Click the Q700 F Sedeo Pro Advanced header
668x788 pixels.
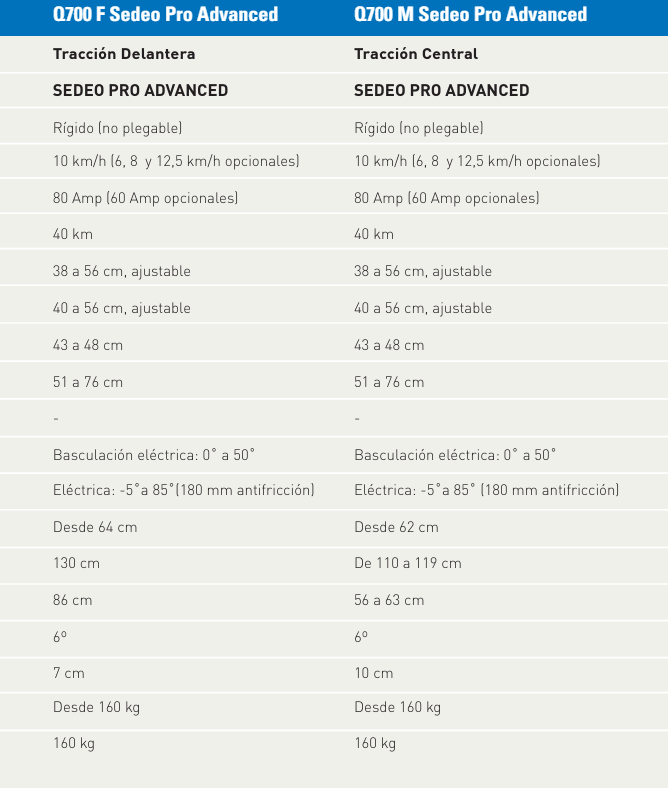[165, 15]
